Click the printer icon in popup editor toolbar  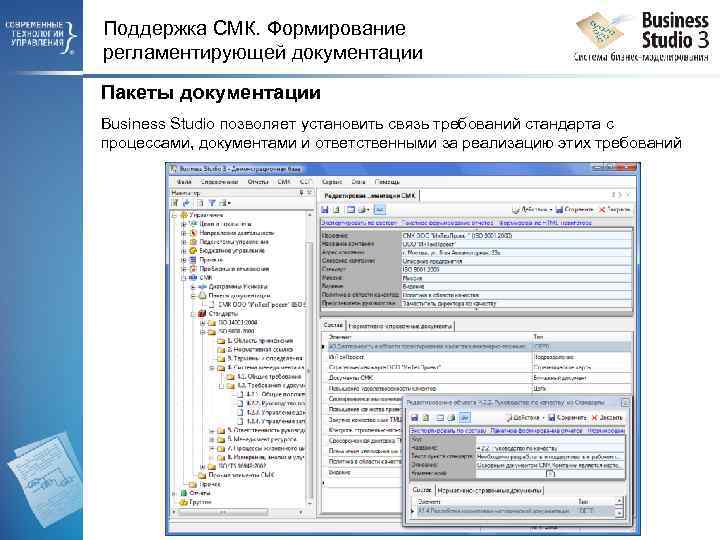pos(451,418)
